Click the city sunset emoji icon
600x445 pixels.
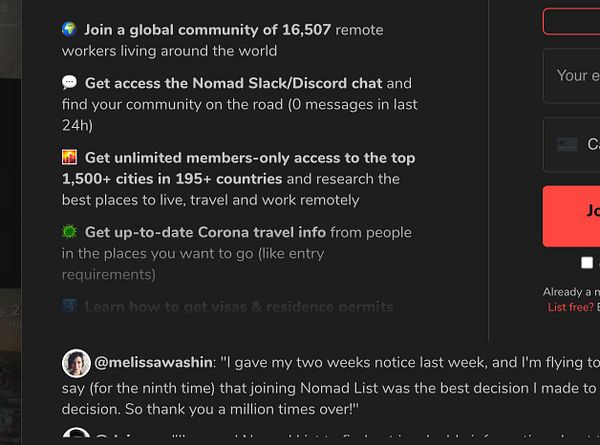[69, 158]
